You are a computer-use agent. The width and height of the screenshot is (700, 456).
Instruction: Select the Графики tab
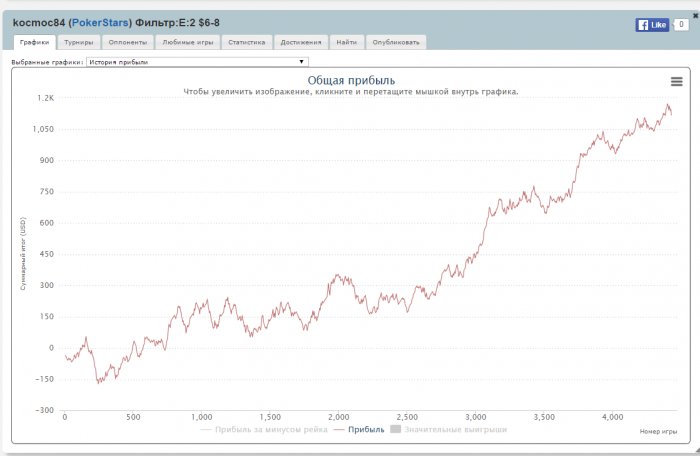[34, 42]
